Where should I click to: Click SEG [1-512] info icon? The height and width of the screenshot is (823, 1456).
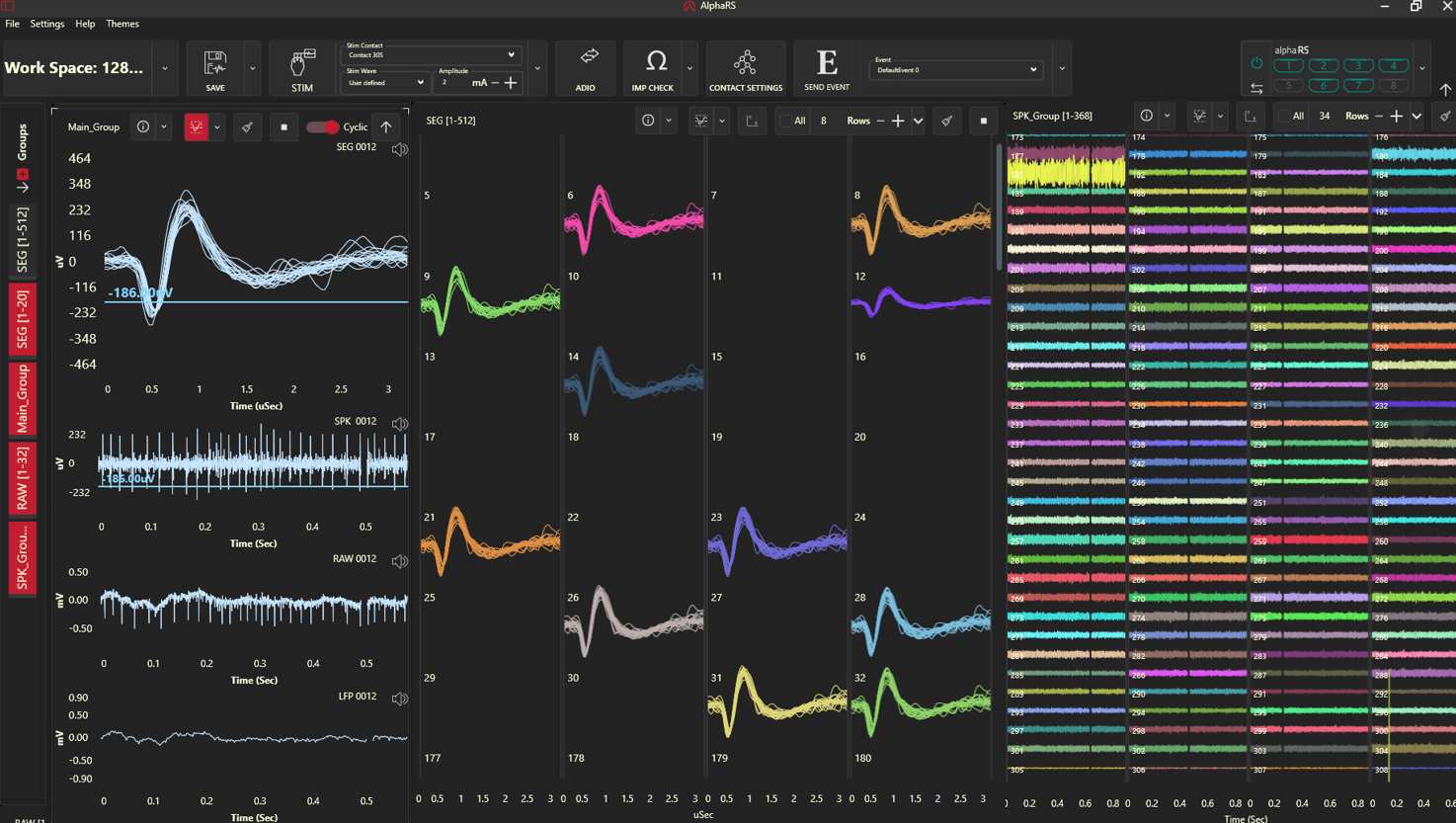point(648,121)
